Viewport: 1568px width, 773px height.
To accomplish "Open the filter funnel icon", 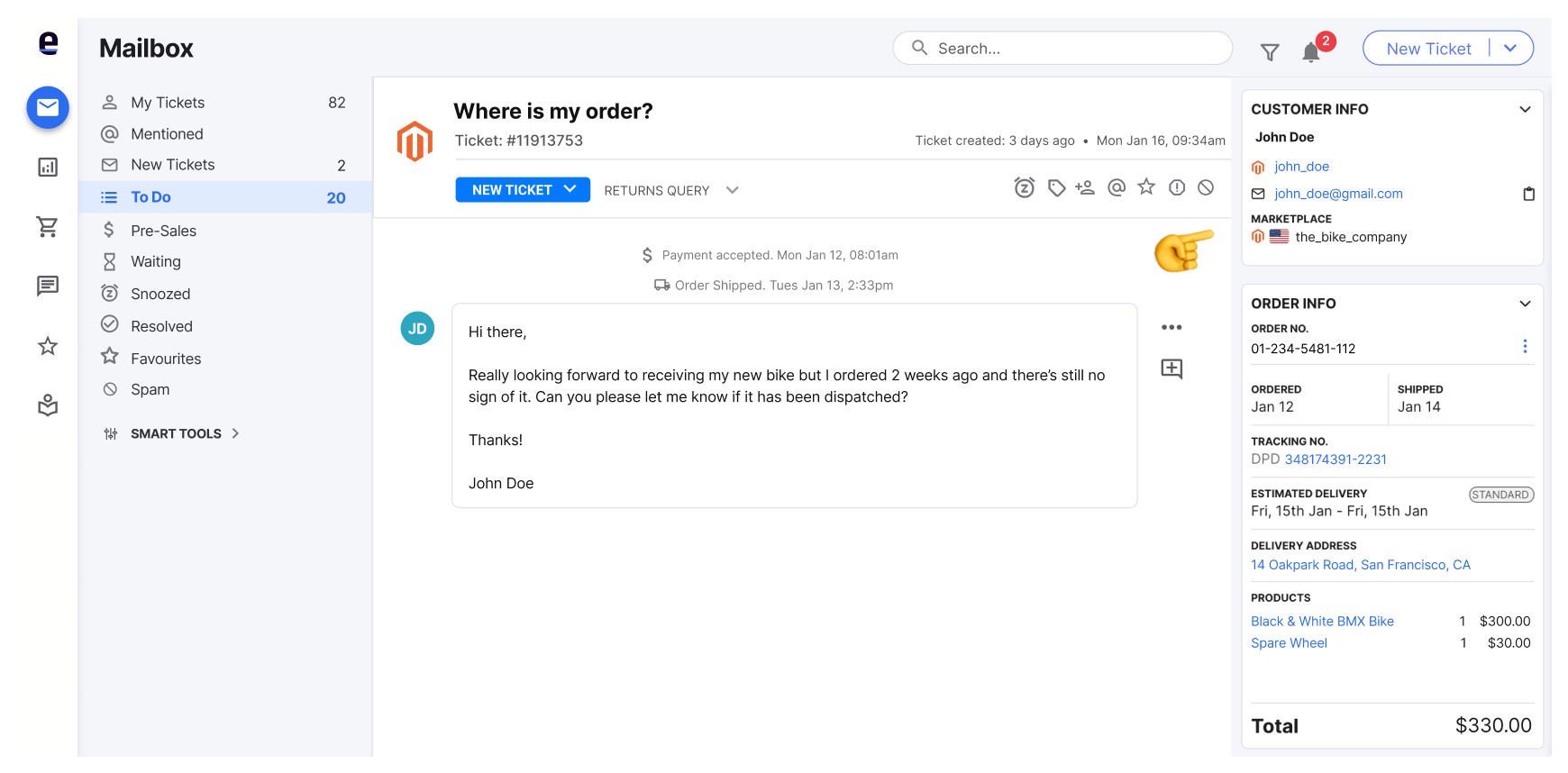I will (x=1270, y=52).
